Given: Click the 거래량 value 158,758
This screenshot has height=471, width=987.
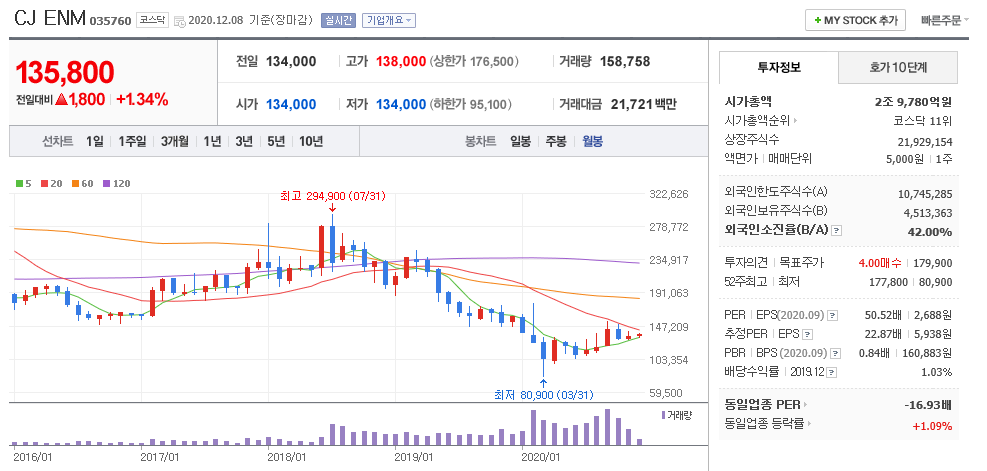Looking at the screenshot, I should (625, 62).
